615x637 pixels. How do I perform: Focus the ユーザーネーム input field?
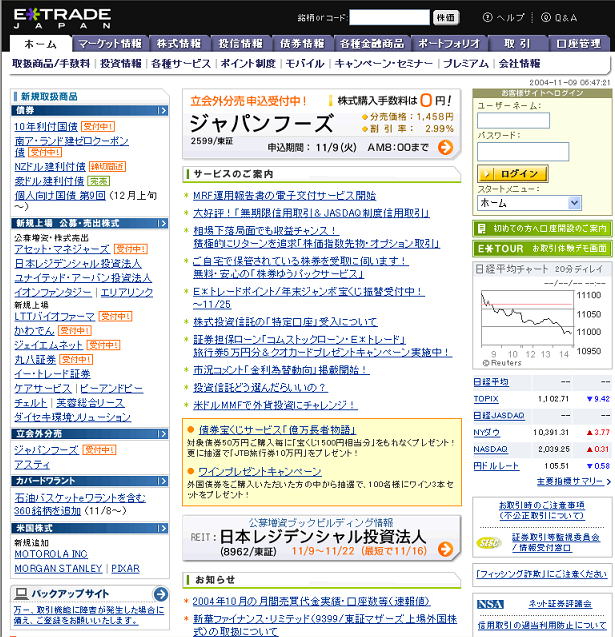(513, 121)
